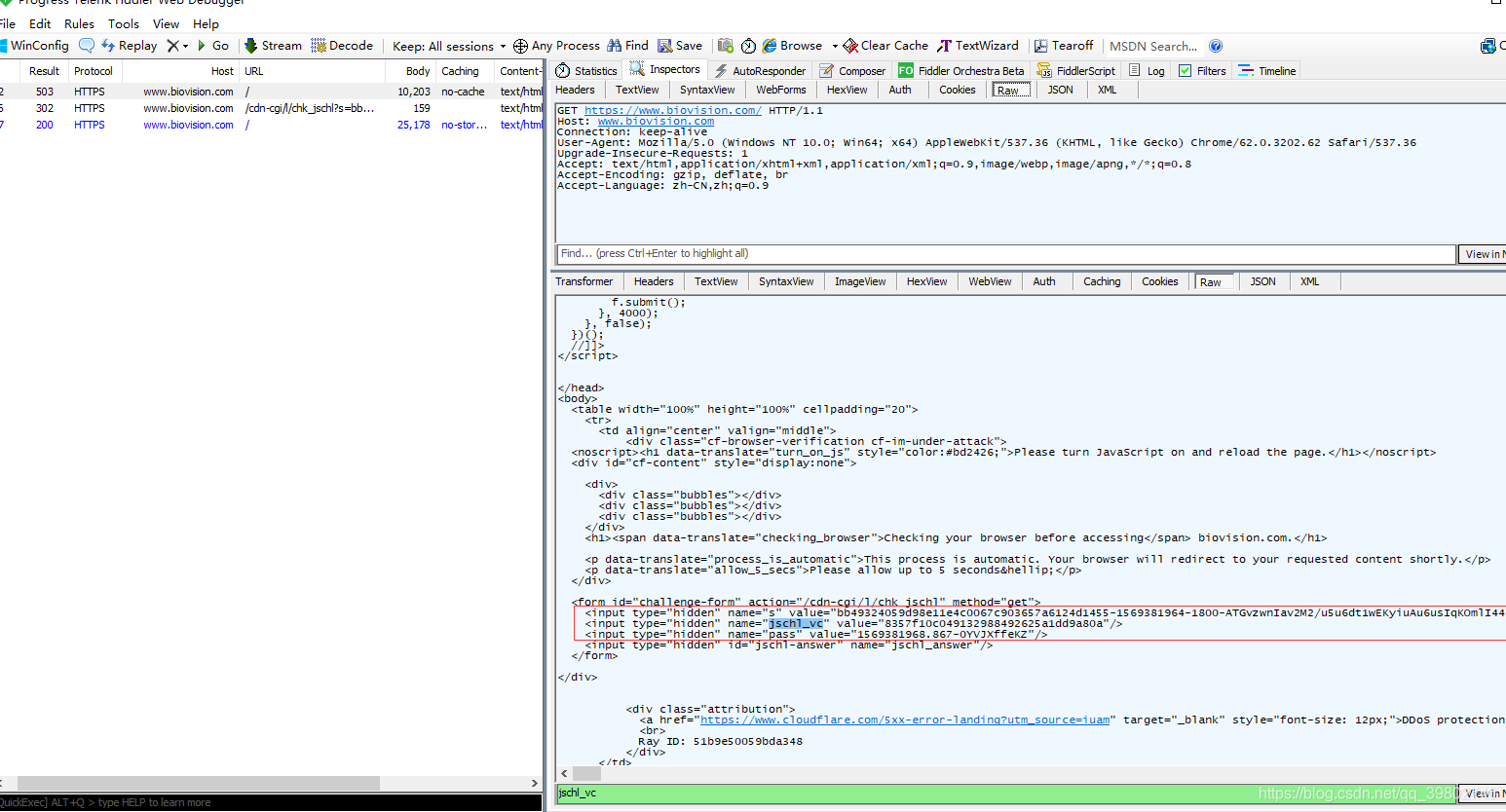Select the Inspectors tab
The width and height of the screenshot is (1506, 812).
point(665,70)
